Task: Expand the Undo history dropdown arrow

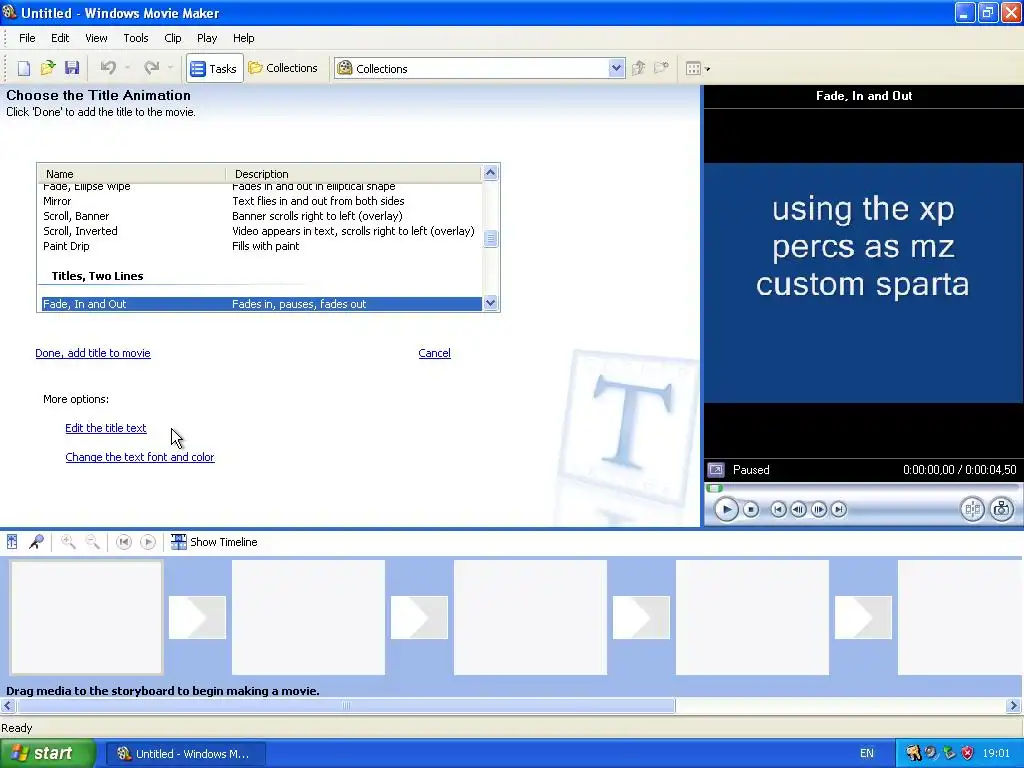Action: 127,68
